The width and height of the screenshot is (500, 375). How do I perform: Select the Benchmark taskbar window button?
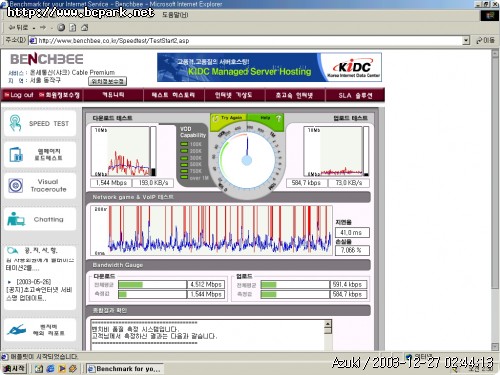(125, 369)
